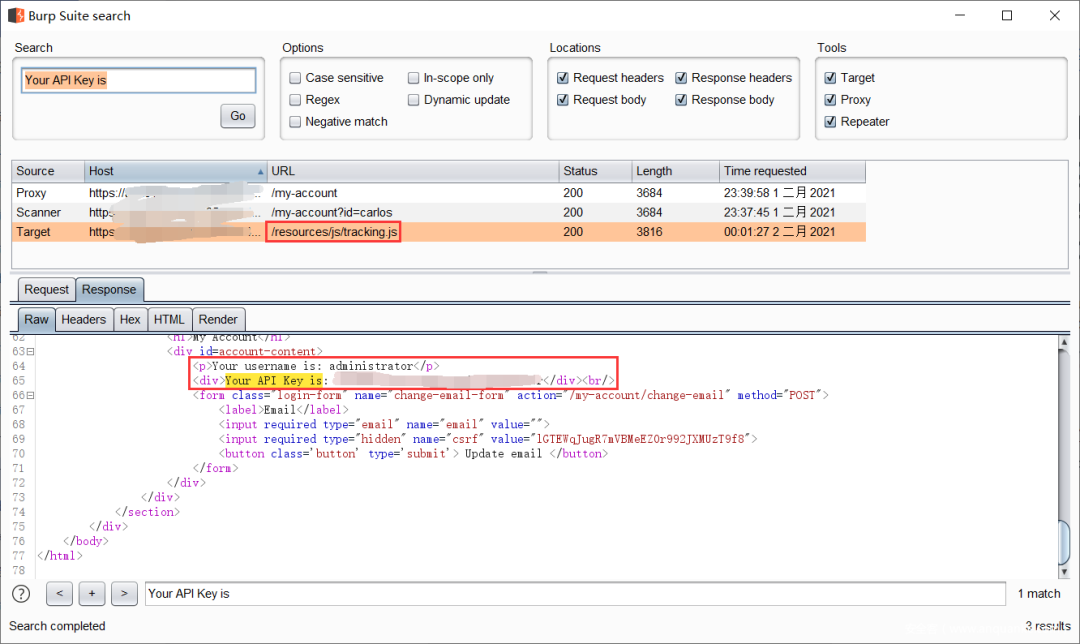The height and width of the screenshot is (644, 1080).
Task: Disable Response headers location
Action: 681,78
